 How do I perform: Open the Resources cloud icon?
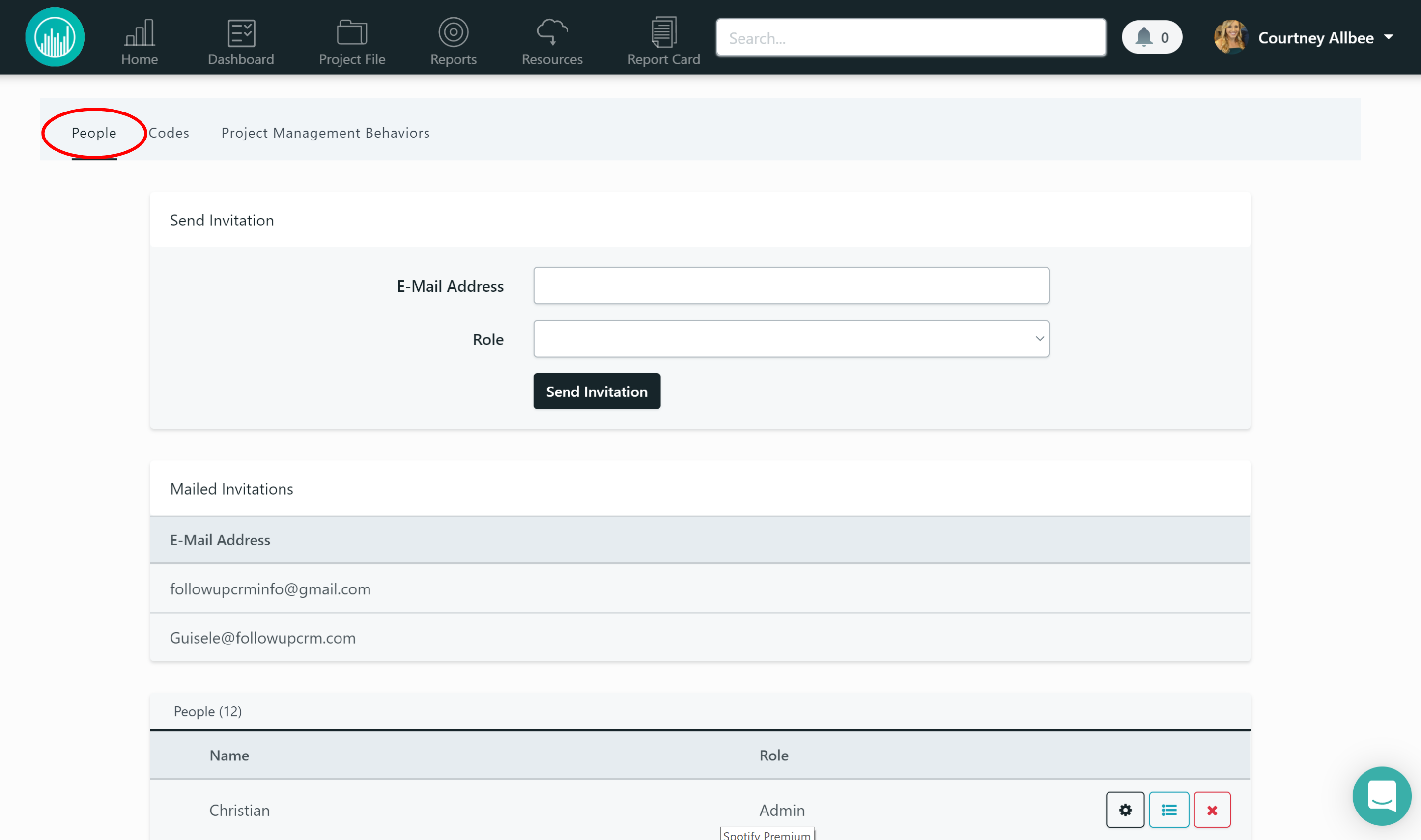552,32
